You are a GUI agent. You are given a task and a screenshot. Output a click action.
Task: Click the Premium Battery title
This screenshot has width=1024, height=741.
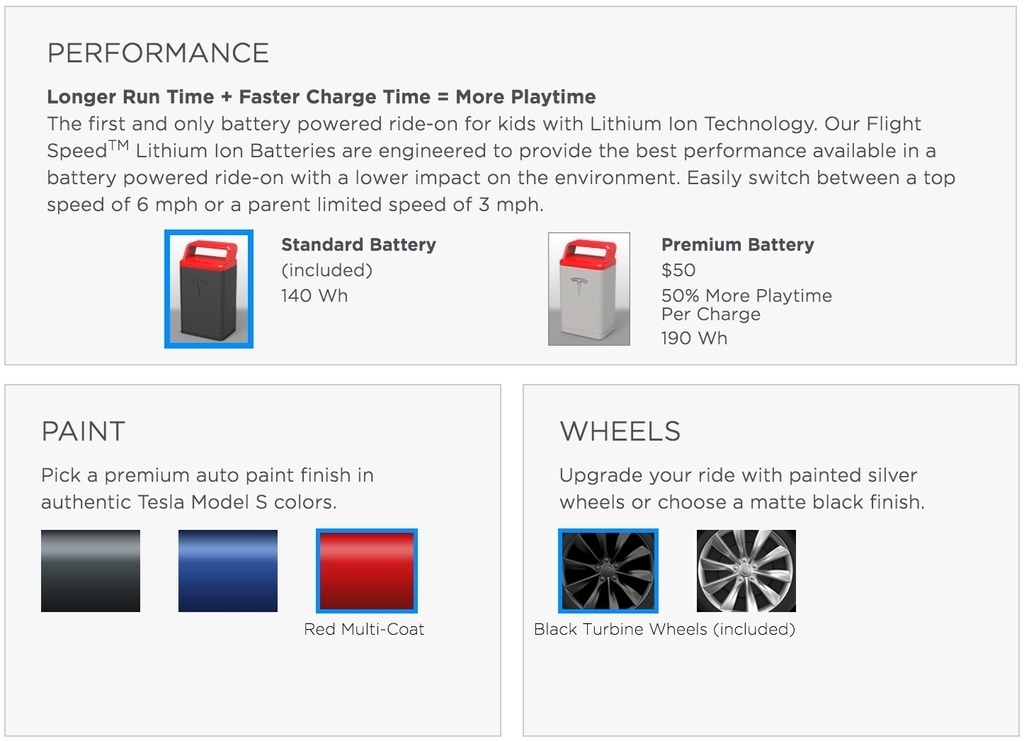click(737, 245)
